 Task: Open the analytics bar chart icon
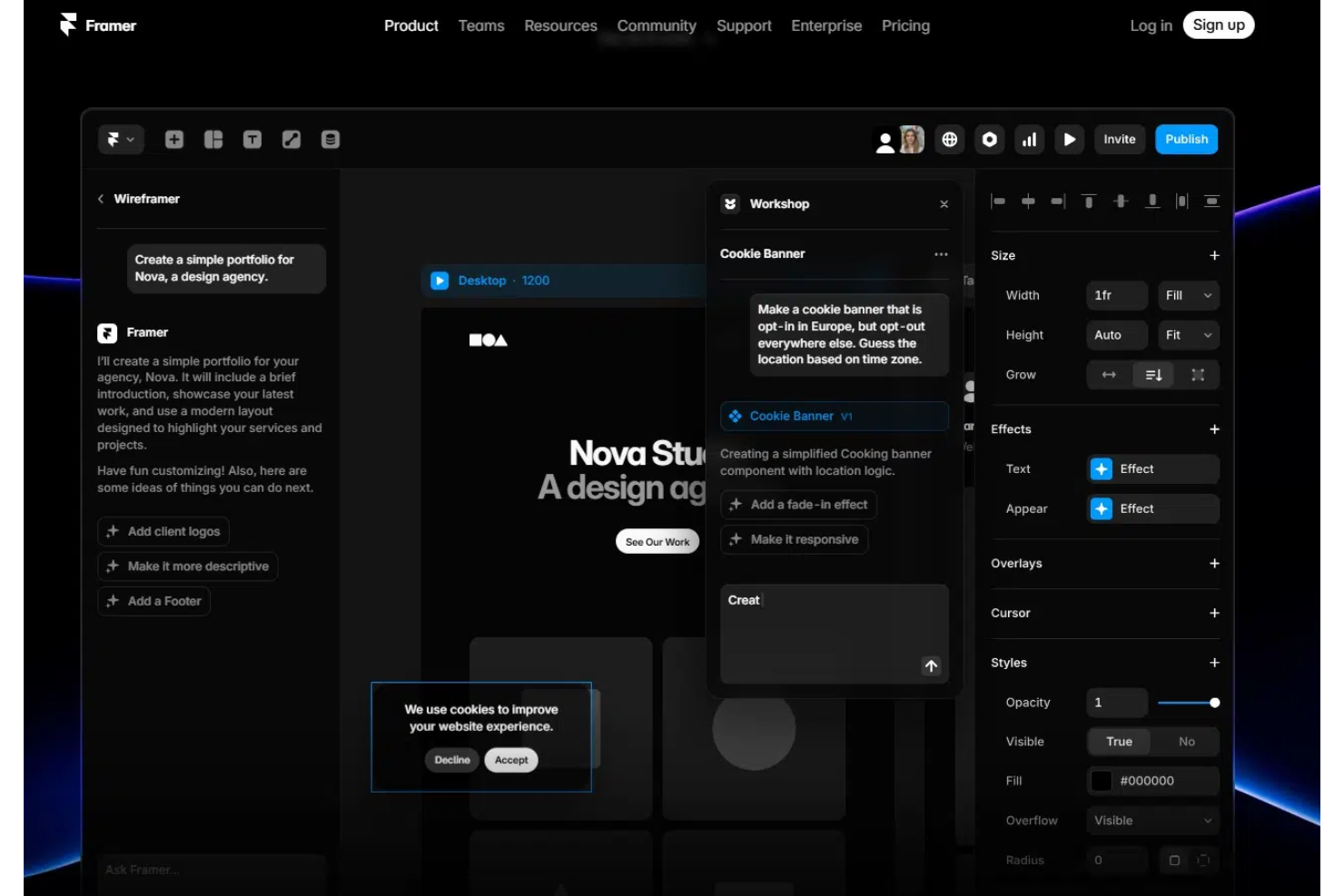pyautogui.click(x=1029, y=139)
